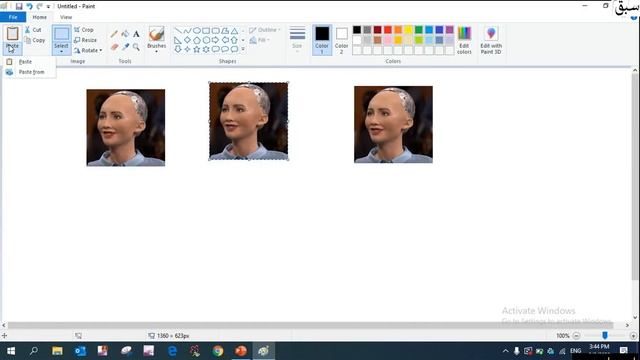This screenshot has width=640, height=360.
Task: Select the Fill with color bucket tool
Action: (125, 34)
